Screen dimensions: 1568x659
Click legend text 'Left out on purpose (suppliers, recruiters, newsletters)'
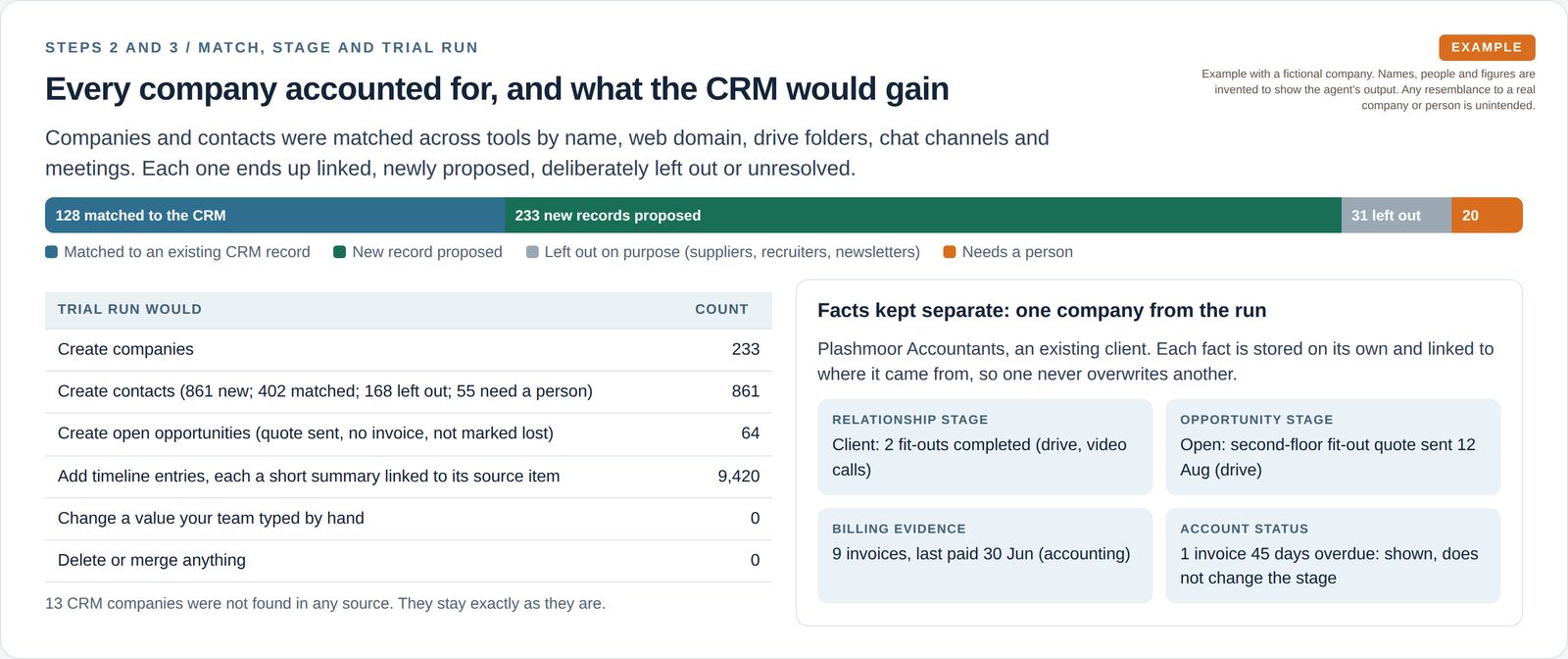[732, 252]
